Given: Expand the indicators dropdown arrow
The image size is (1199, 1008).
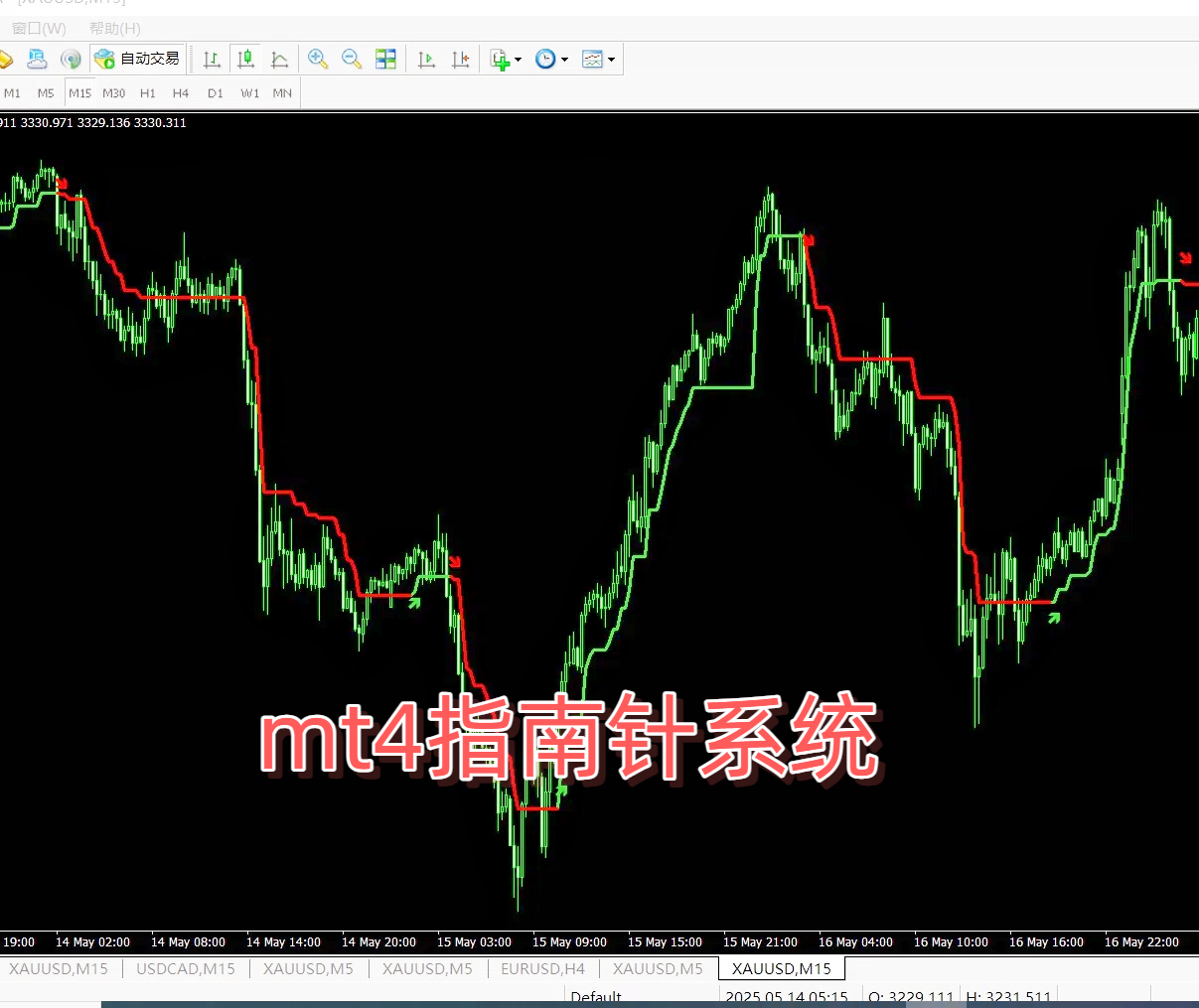Looking at the screenshot, I should pyautogui.click(x=518, y=60).
